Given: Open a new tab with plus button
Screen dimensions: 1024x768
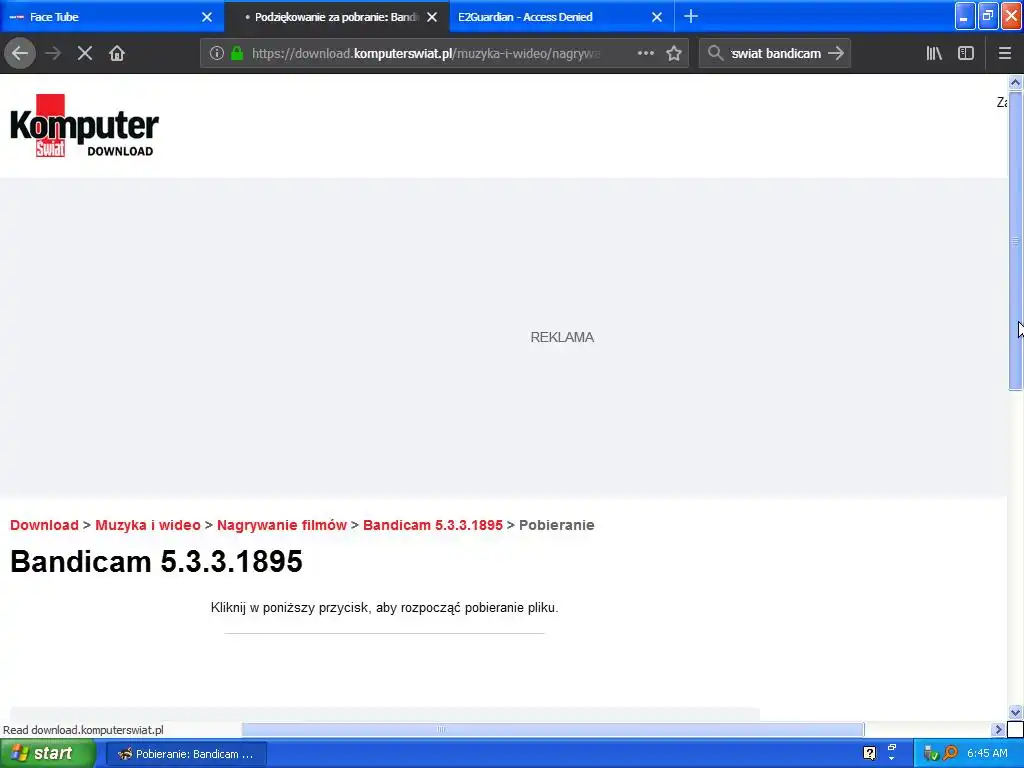Looking at the screenshot, I should point(691,16).
